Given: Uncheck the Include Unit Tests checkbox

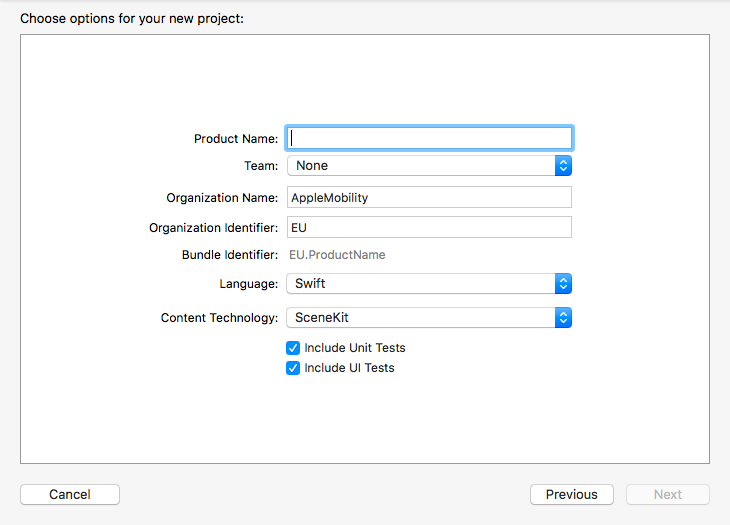Looking at the screenshot, I should pyautogui.click(x=293, y=348).
